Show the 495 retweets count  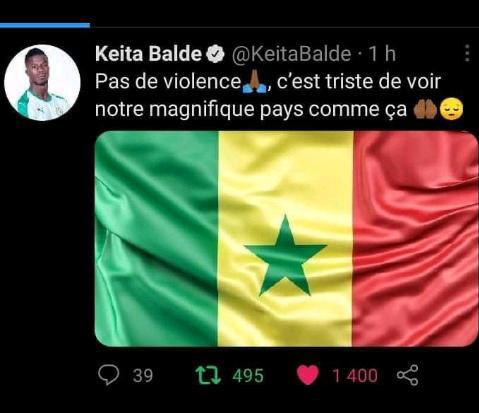point(248,375)
